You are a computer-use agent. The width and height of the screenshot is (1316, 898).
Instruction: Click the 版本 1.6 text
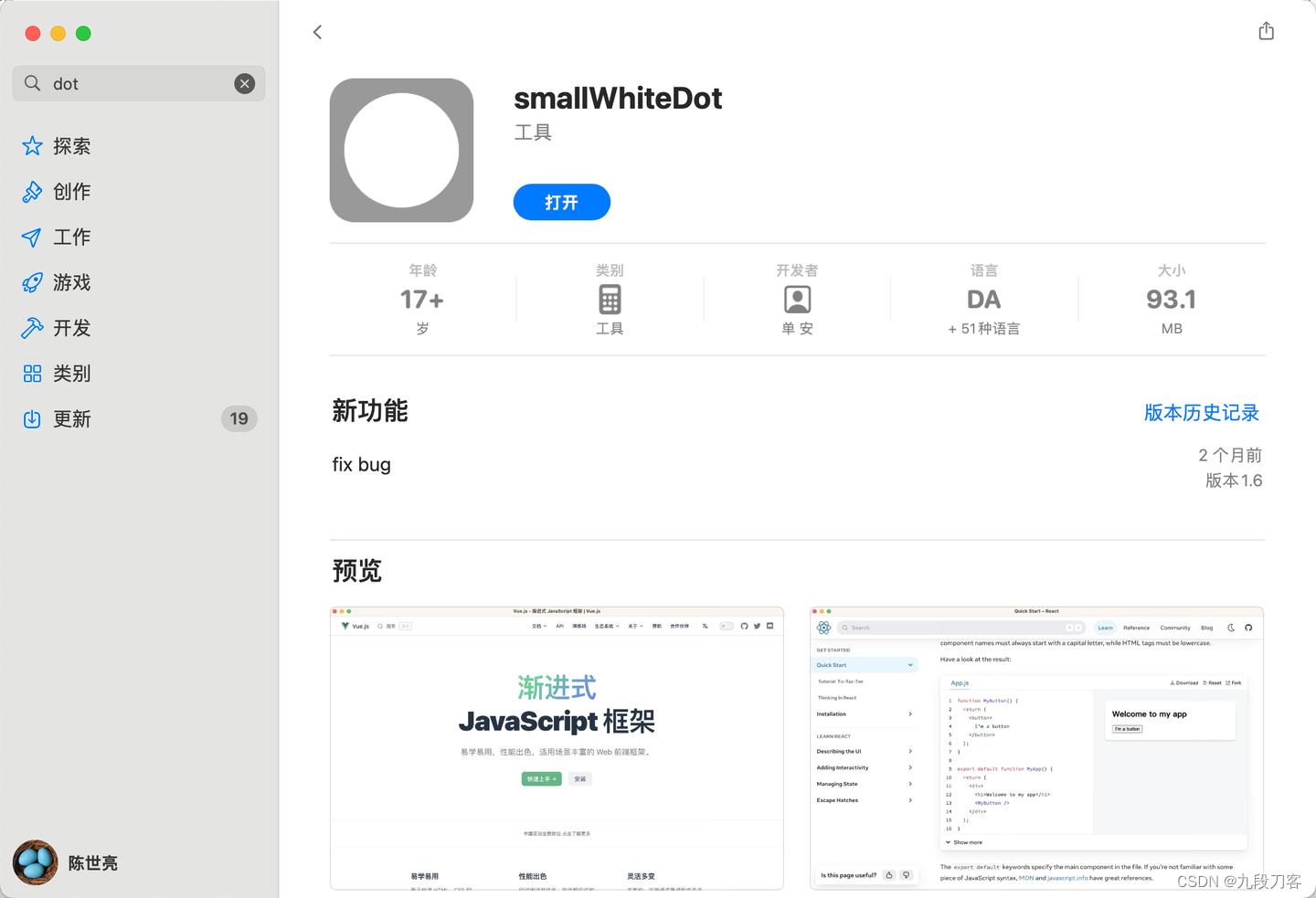coord(1234,481)
